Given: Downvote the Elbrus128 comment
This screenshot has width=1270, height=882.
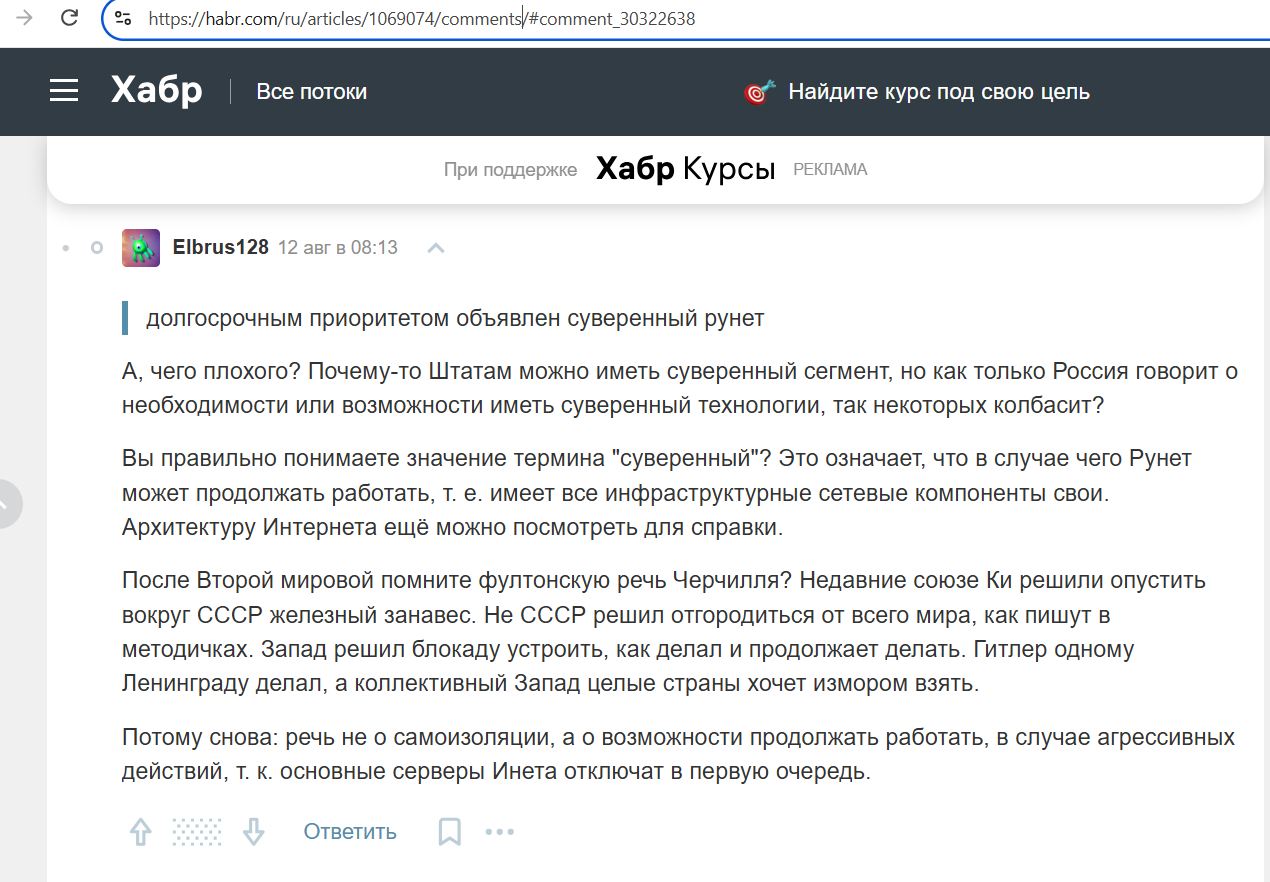Looking at the screenshot, I should coord(254,832).
